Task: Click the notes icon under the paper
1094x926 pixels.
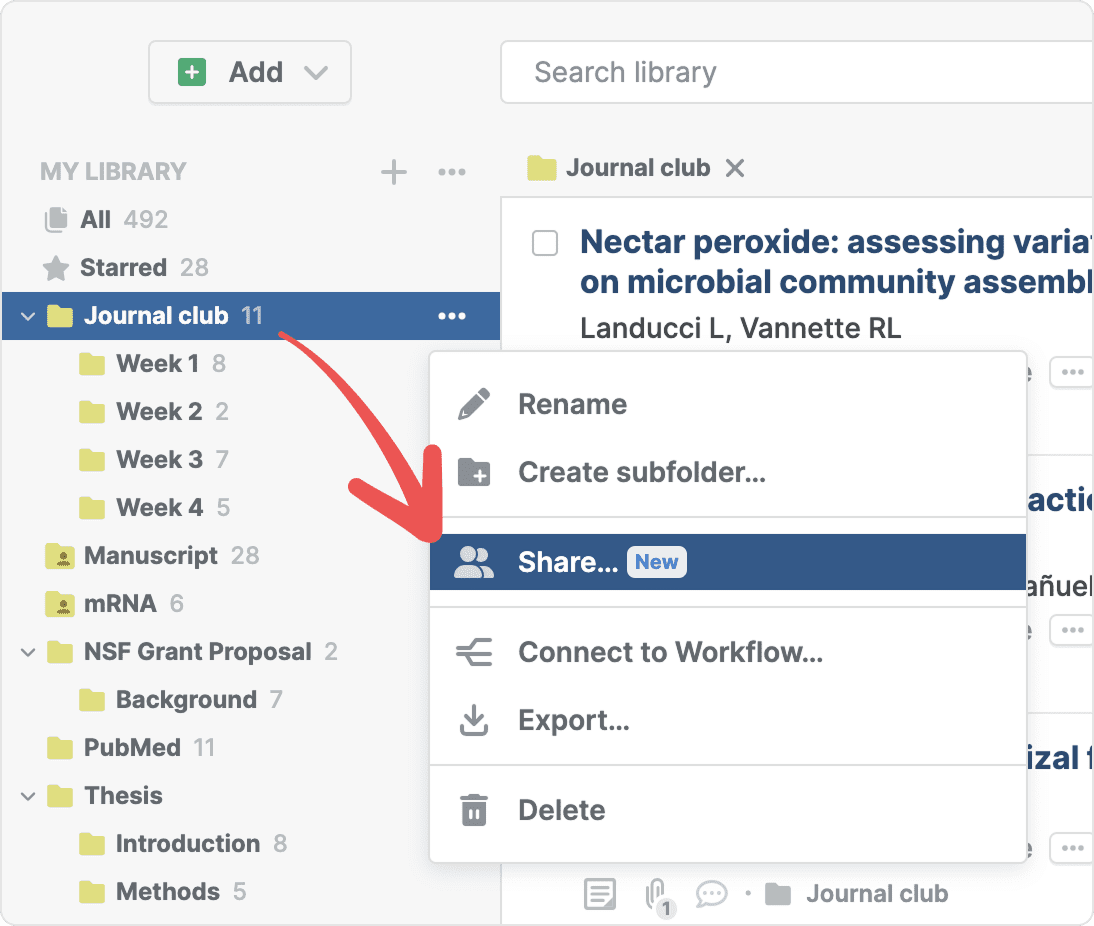Action: click(x=600, y=894)
